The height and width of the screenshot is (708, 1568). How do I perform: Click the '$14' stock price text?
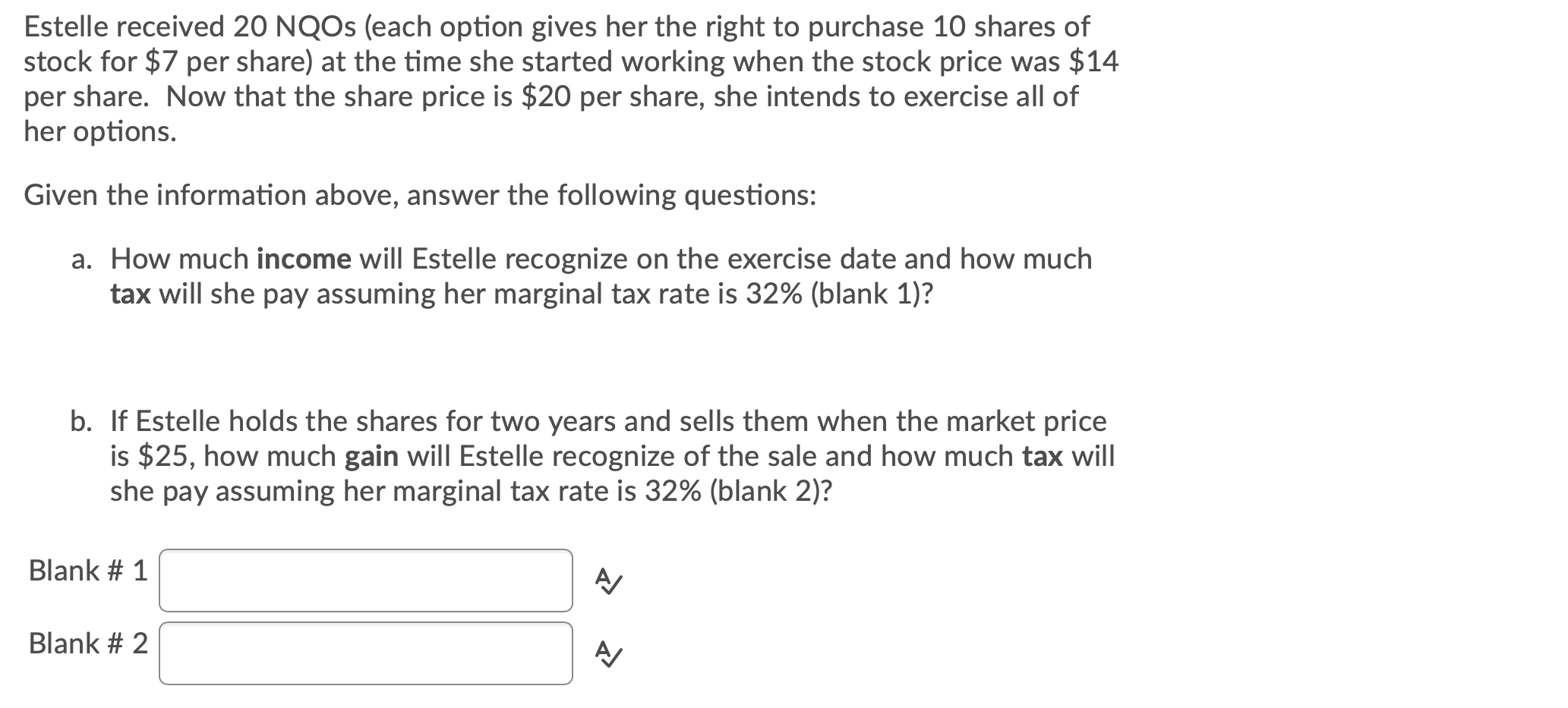pos(1093,62)
